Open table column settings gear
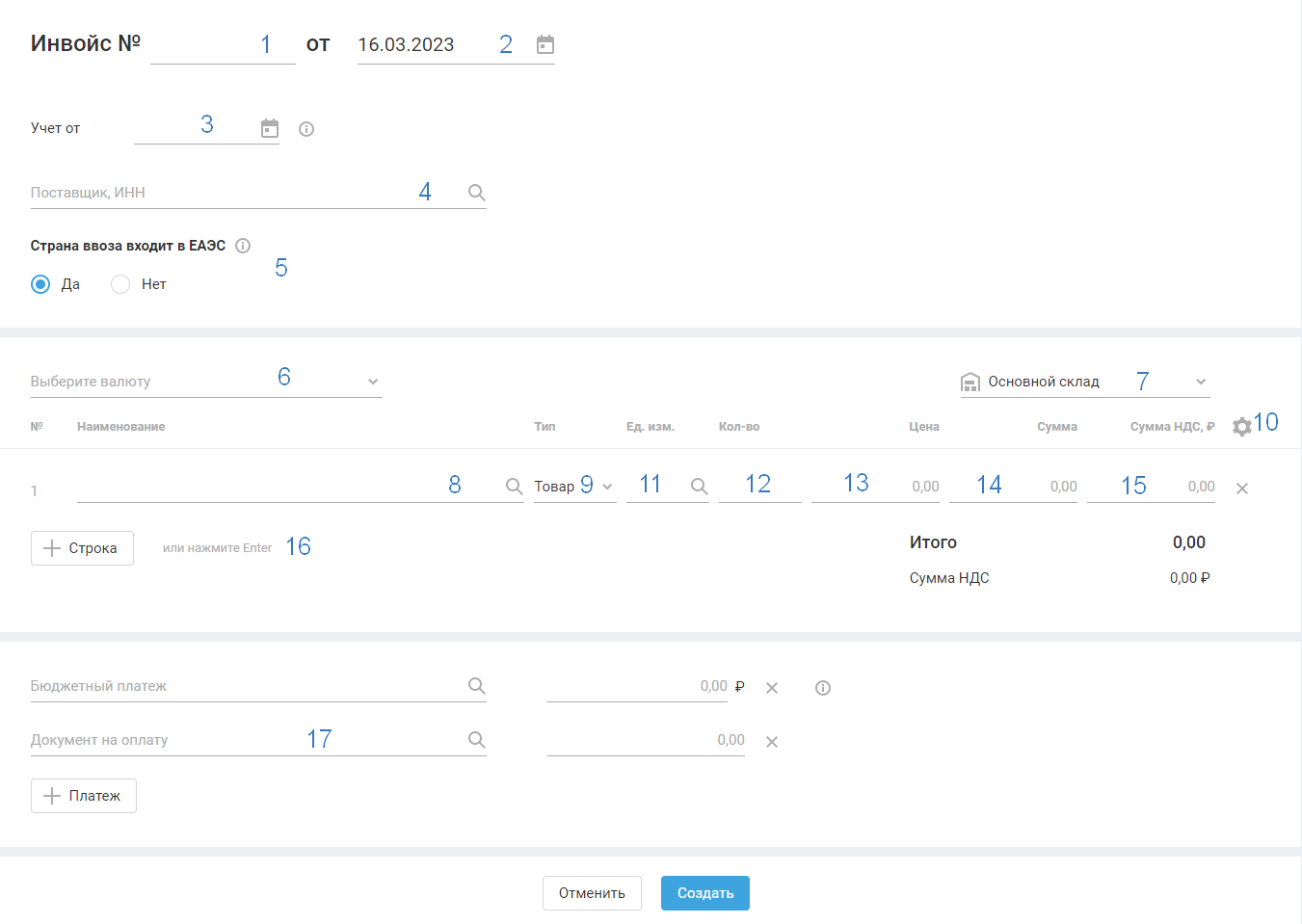 pyautogui.click(x=1242, y=426)
